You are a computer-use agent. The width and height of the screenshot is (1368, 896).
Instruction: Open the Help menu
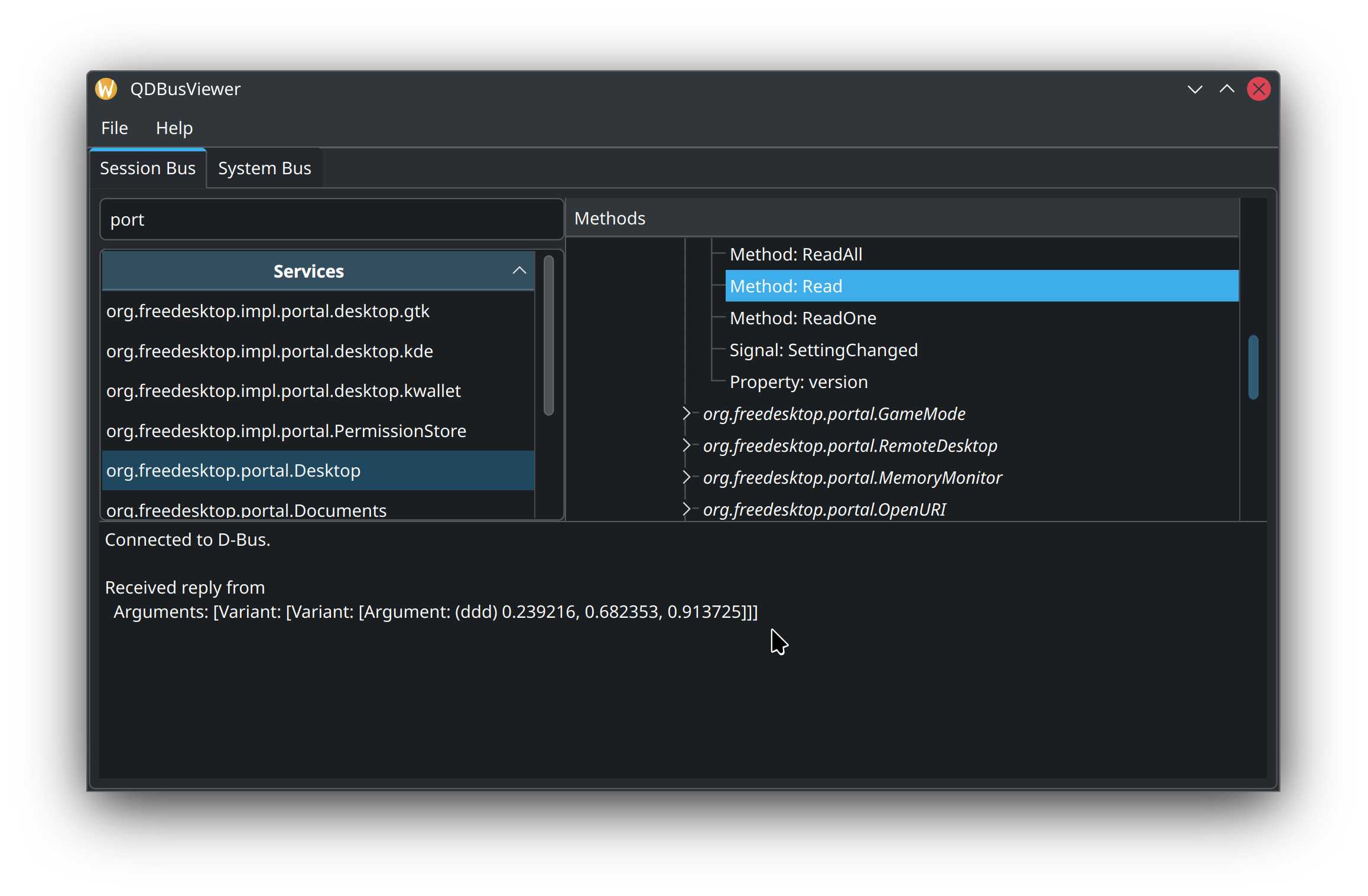pos(174,128)
